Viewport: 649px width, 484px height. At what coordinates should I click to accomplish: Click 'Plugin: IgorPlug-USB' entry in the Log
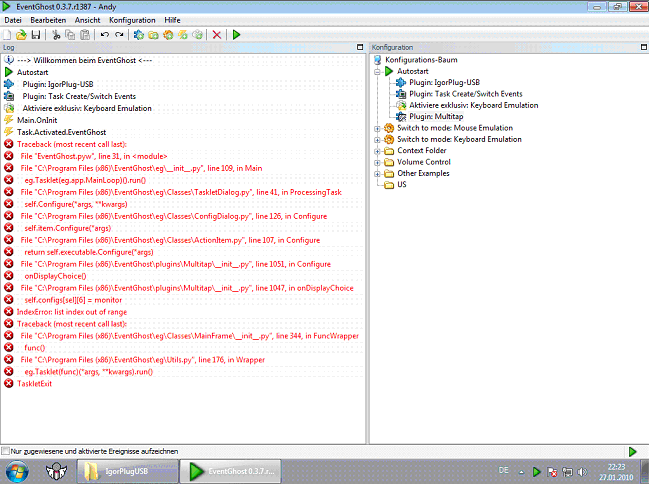coord(58,84)
